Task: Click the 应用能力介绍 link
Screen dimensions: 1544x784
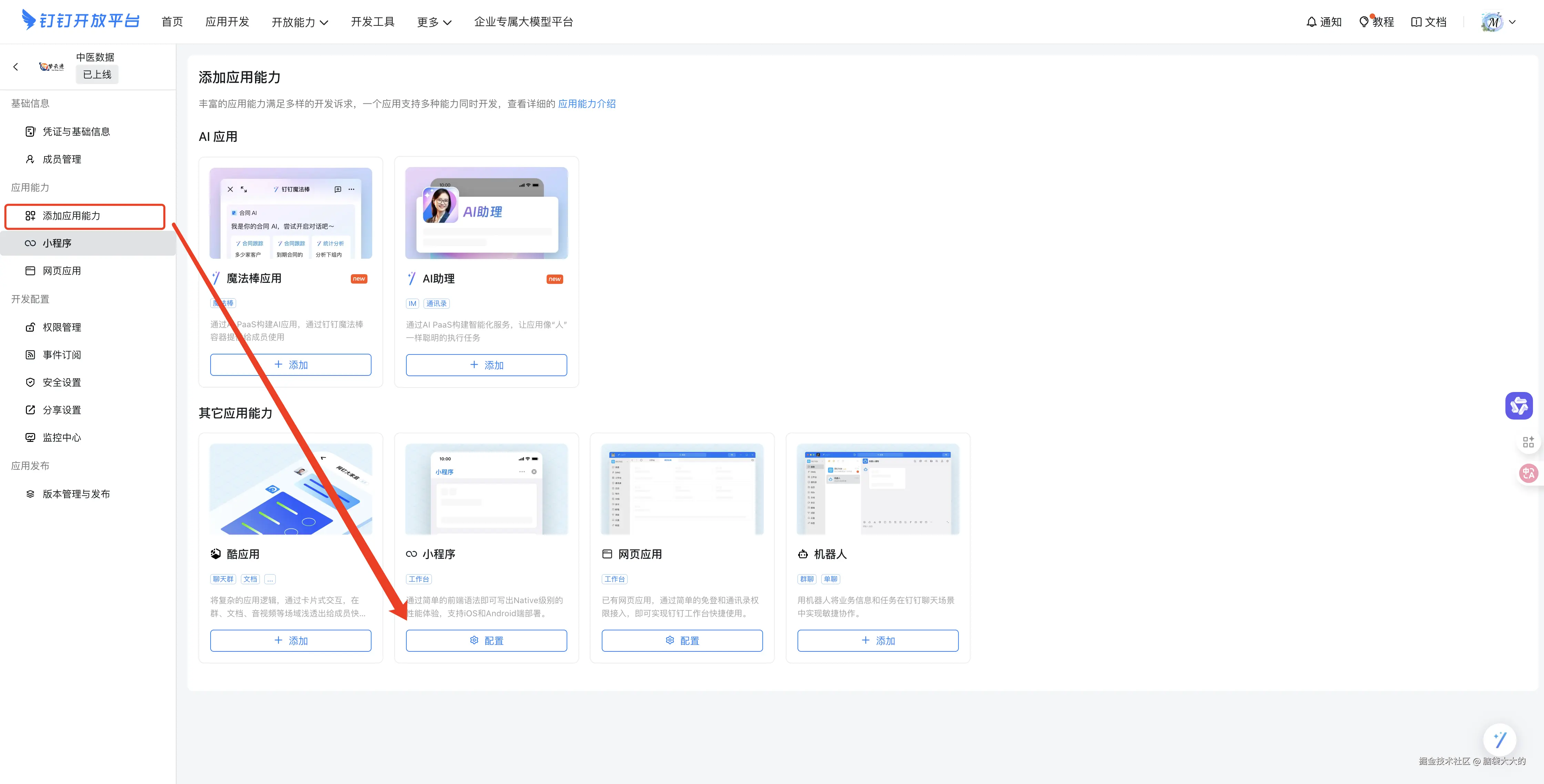Action: [x=586, y=104]
